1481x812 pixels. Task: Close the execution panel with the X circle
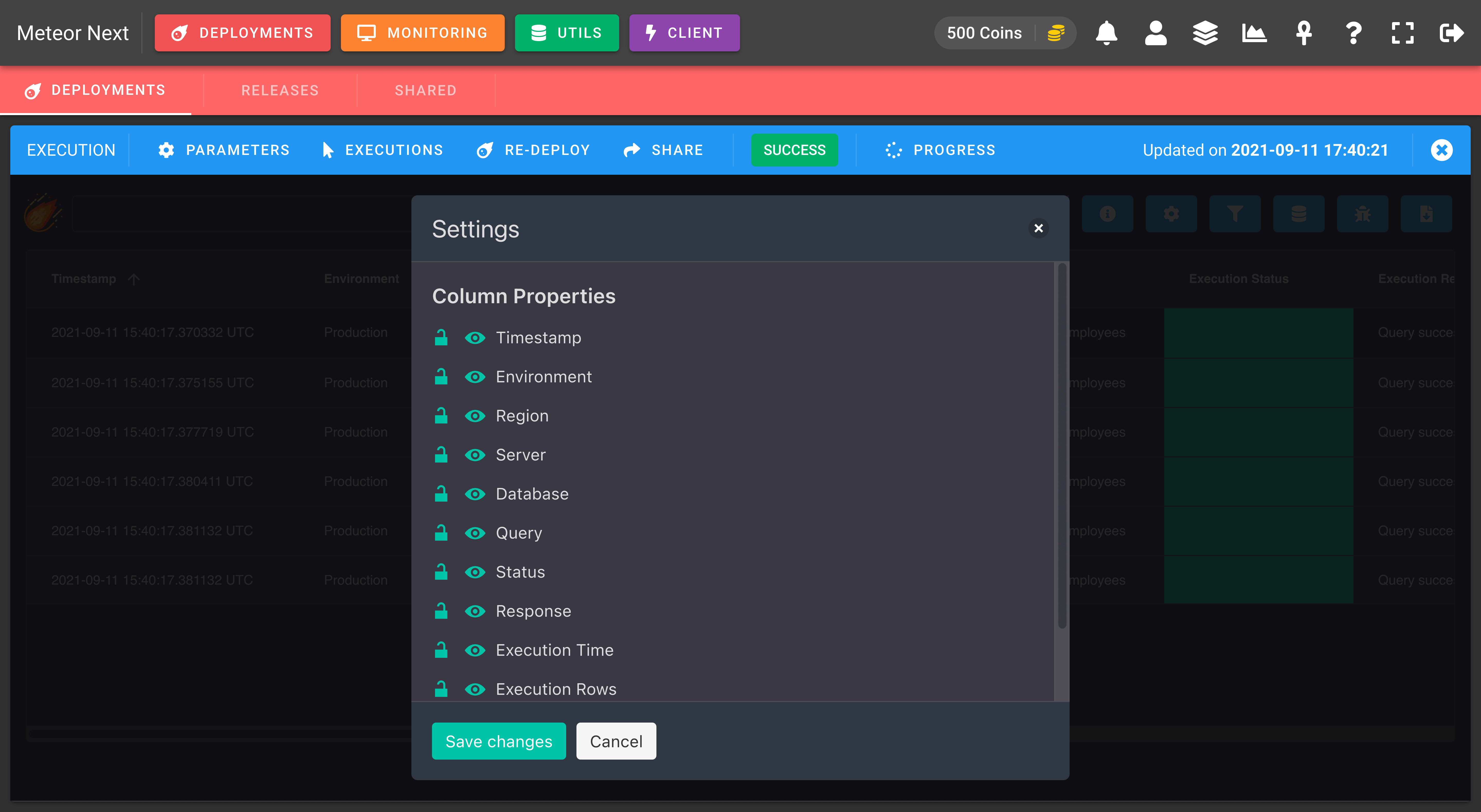[1441, 150]
